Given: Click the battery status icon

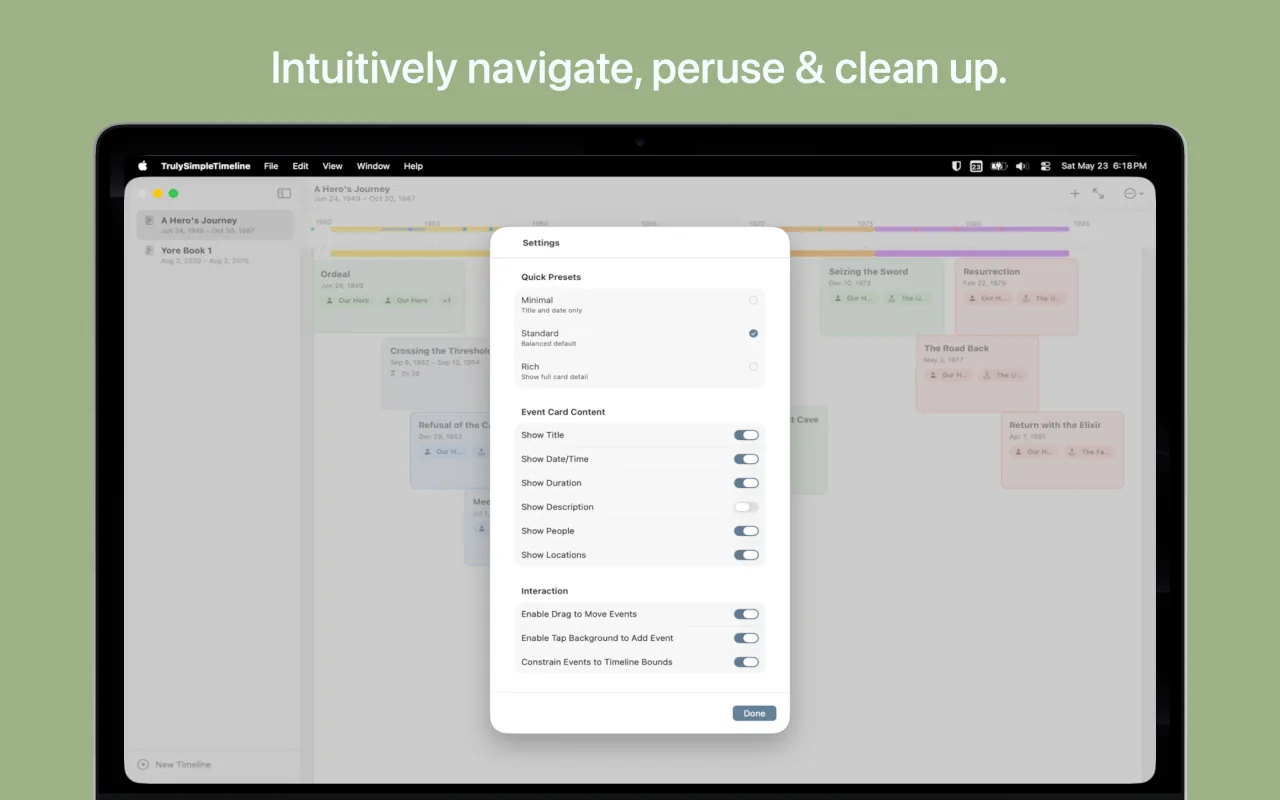Looking at the screenshot, I should pyautogui.click(x=999, y=166).
